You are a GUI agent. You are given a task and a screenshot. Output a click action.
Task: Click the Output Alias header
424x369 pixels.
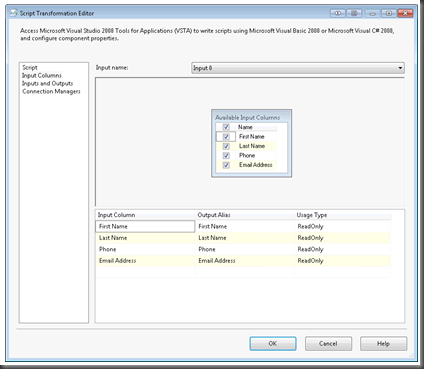pos(245,215)
